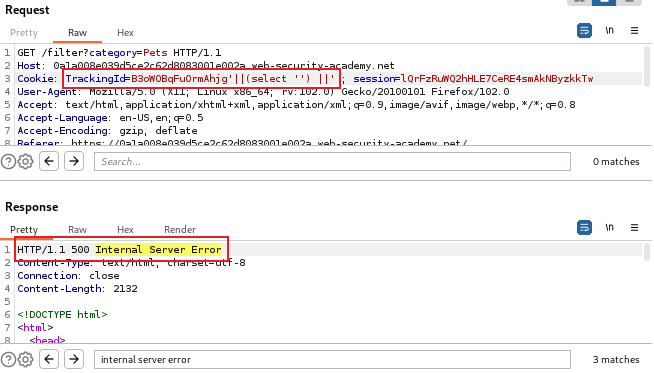The height and width of the screenshot is (373, 654).
Task: Click the '<!DOCTYPE html>' line in response
Action: [62, 314]
